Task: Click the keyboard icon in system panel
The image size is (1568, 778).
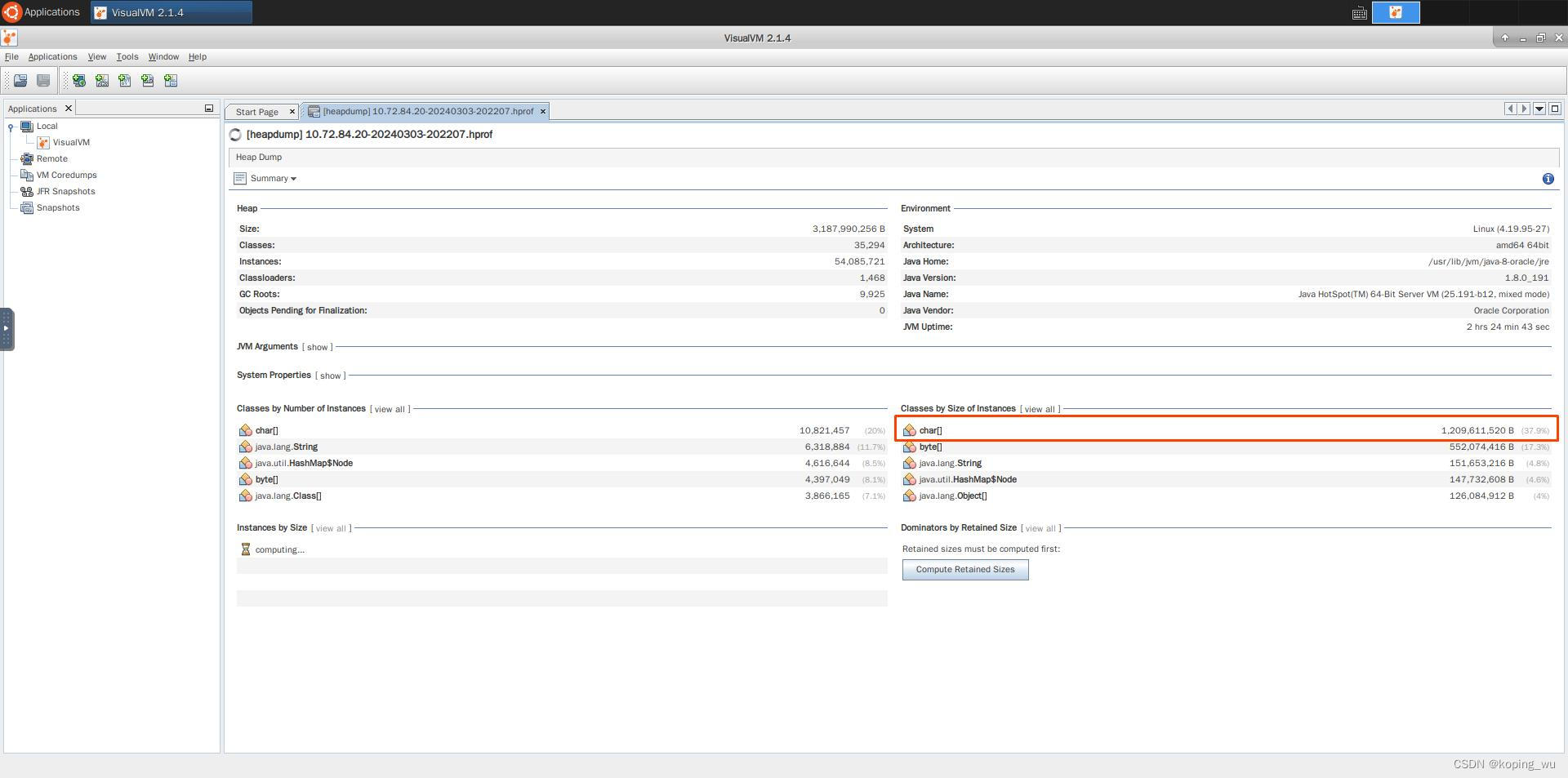Action: 1360,13
